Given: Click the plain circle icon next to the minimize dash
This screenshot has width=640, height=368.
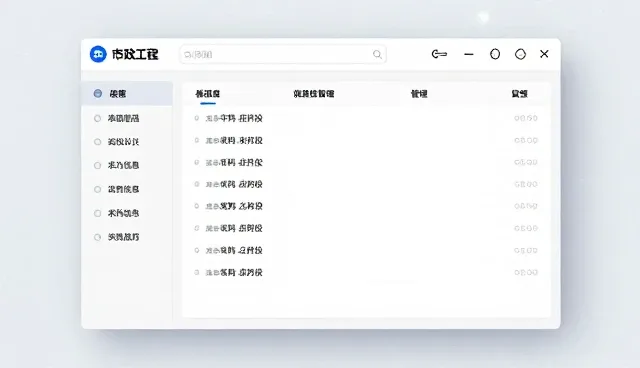Looking at the screenshot, I should [x=495, y=54].
